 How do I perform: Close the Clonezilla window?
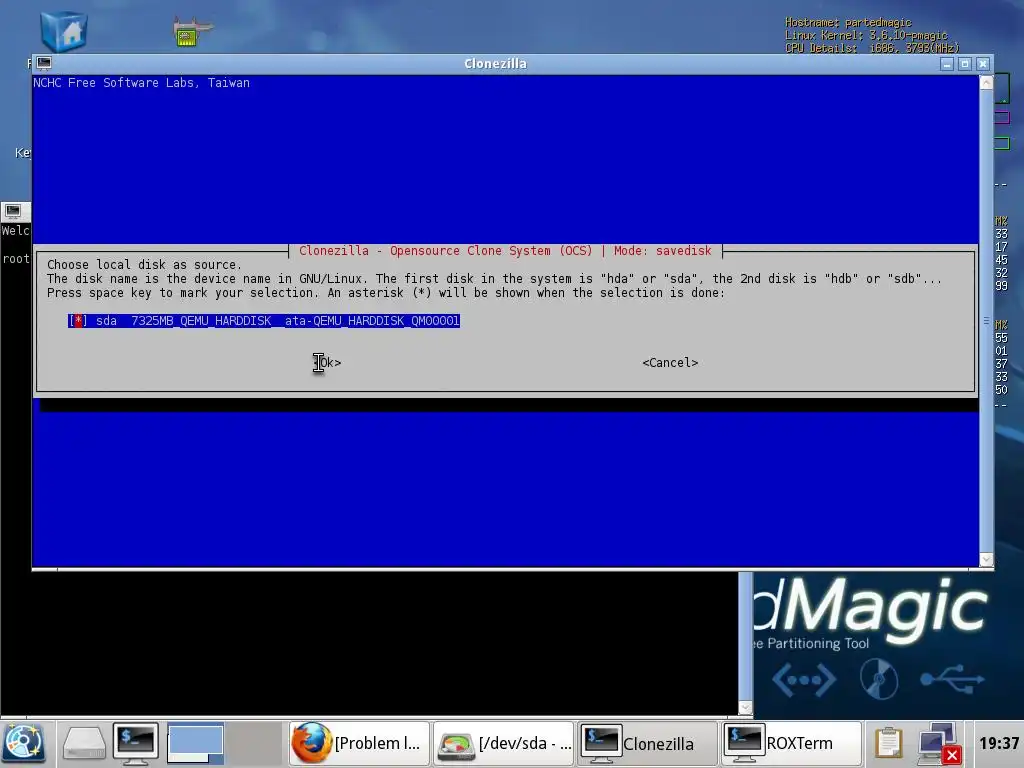click(983, 63)
